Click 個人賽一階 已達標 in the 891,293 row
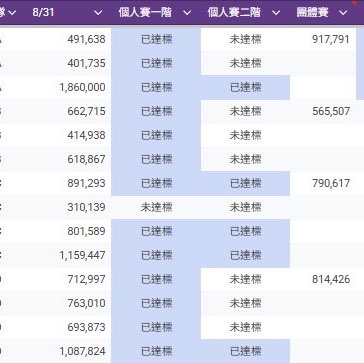Screen dimensions: 364x363 pos(156,183)
